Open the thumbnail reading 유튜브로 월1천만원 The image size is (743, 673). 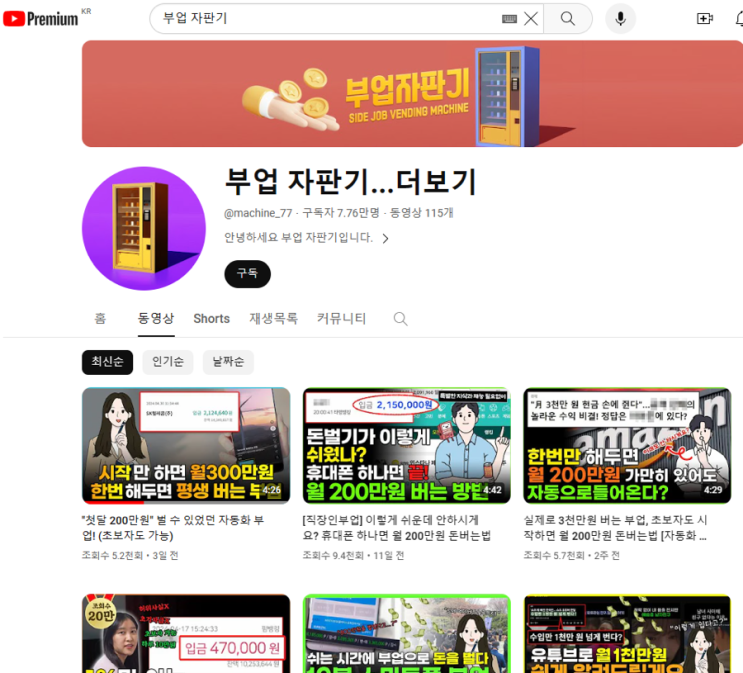tap(627, 634)
